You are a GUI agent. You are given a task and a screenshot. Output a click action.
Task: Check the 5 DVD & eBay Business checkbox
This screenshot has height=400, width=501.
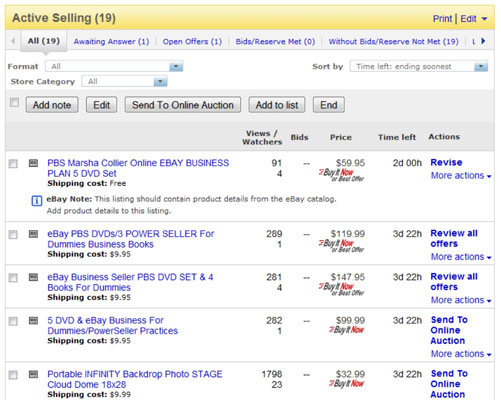click(x=13, y=321)
